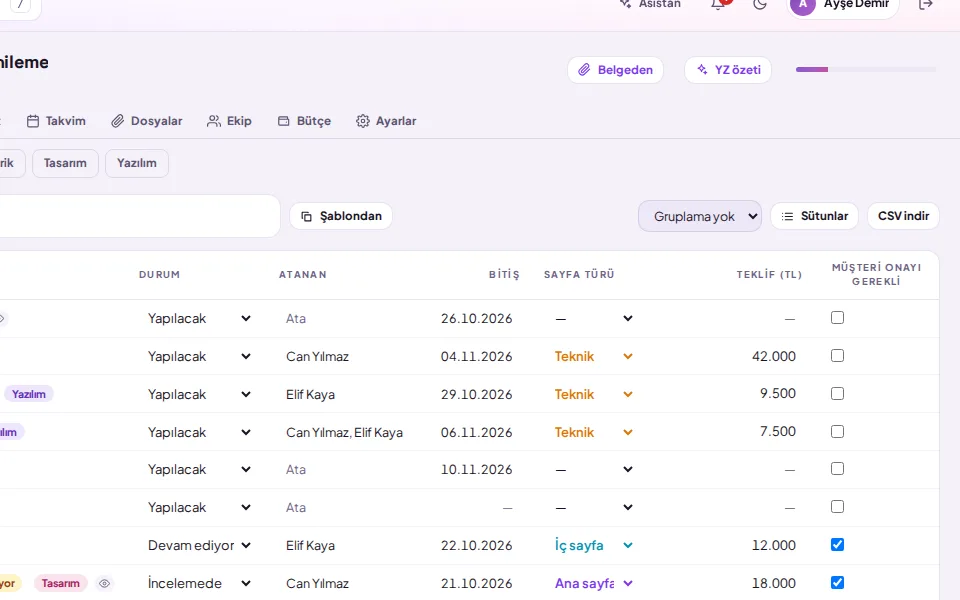Click the 22.10.2026 due date
This screenshot has width=960, height=600.
[x=476, y=546]
